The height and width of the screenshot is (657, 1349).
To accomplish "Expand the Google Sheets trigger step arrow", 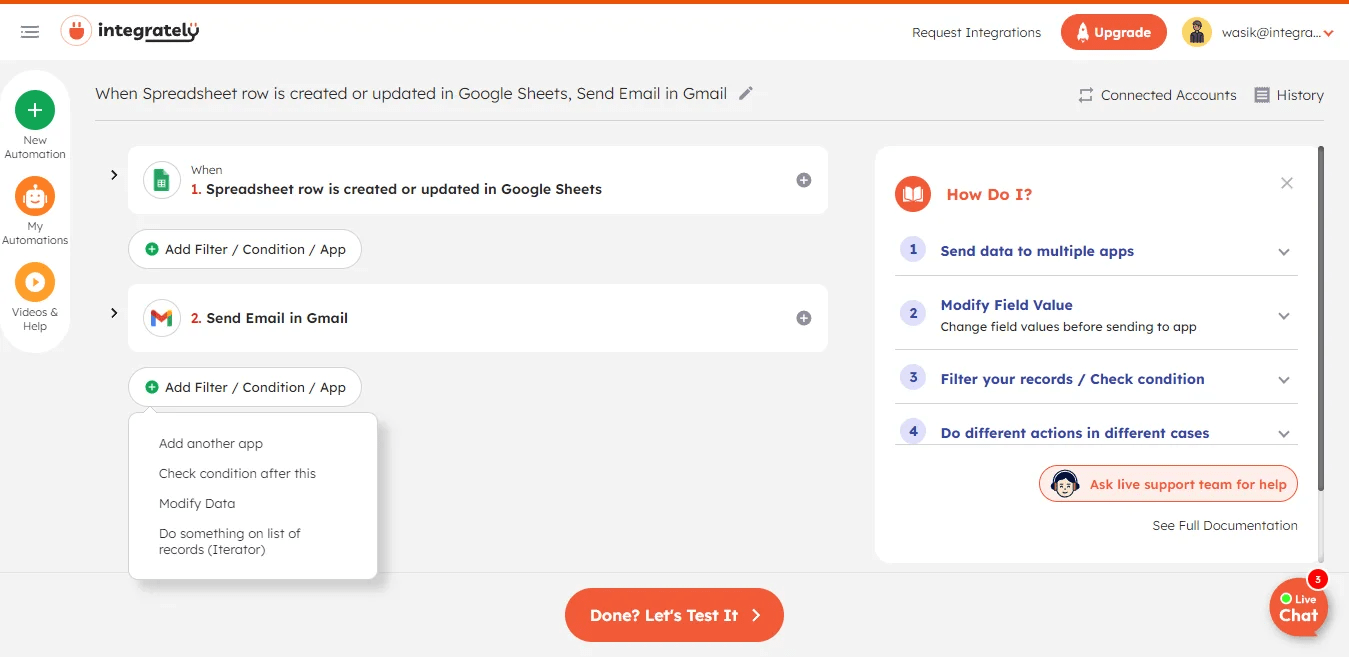I will [114, 175].
